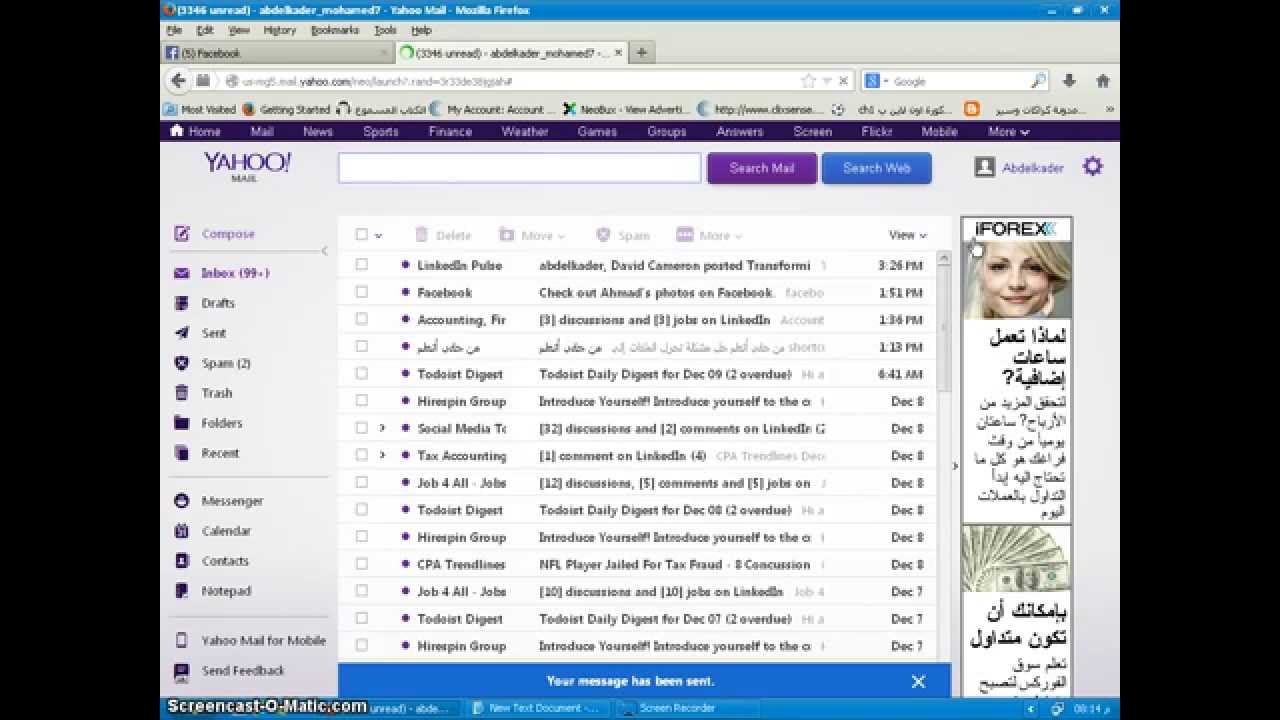1280x720 pixels.
Task: Check the Job 4 All Dec 7 checkbox
Action: point(362,591)
